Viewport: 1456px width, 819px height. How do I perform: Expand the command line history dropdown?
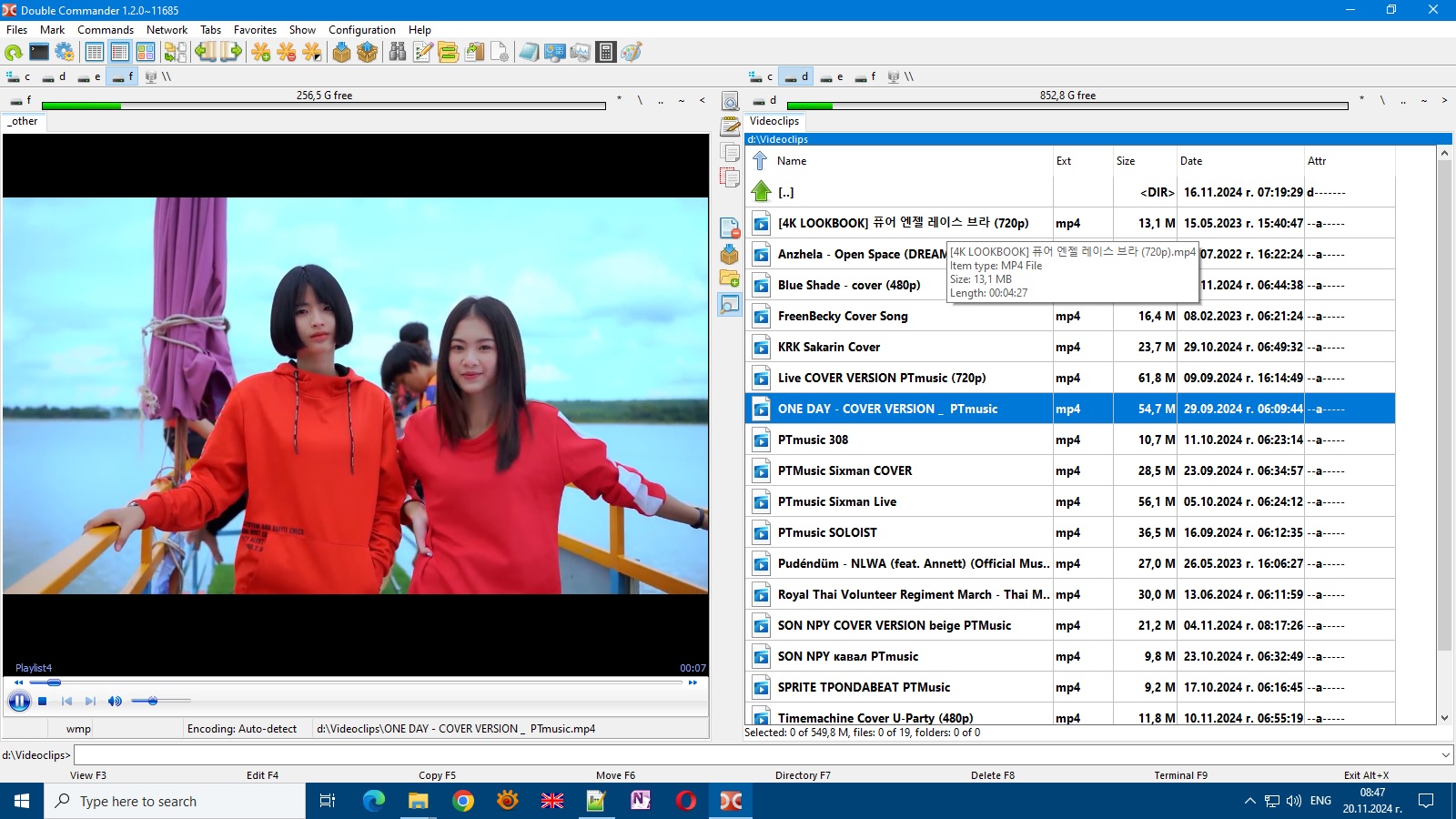[1445, 754]
